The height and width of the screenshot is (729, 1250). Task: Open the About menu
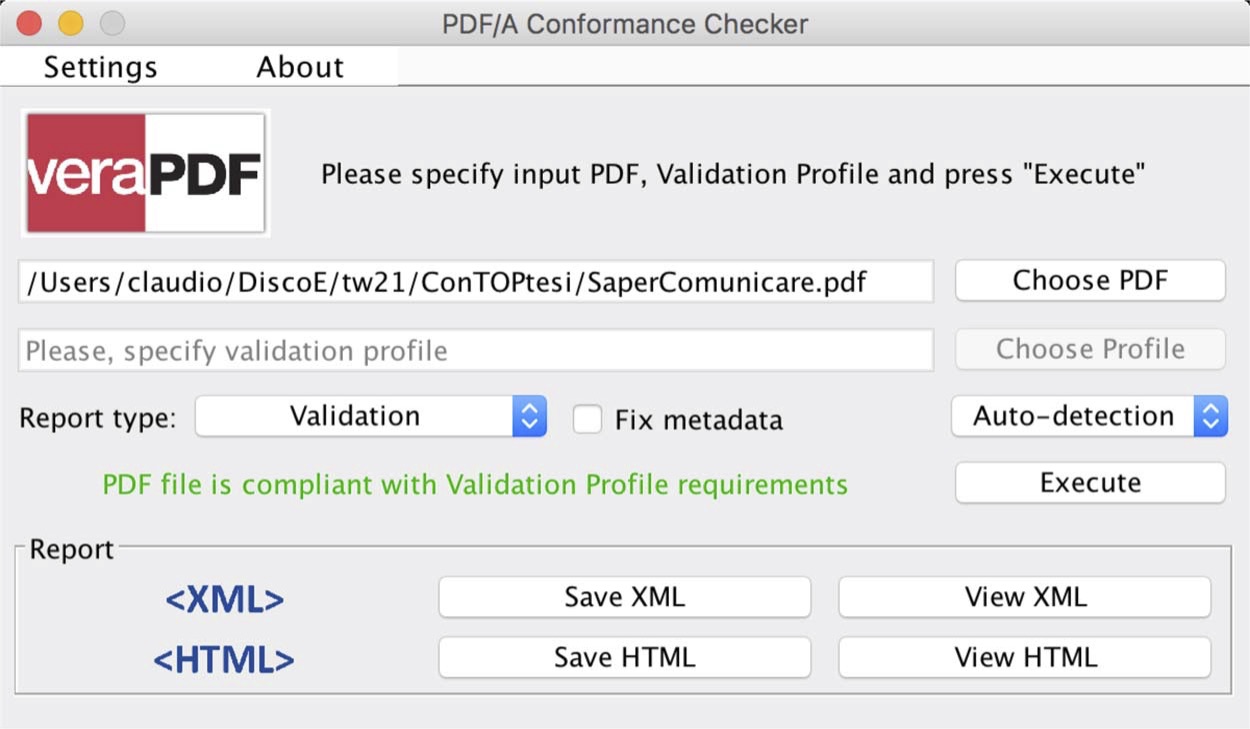pyautogui.click(x=300, y=67)
